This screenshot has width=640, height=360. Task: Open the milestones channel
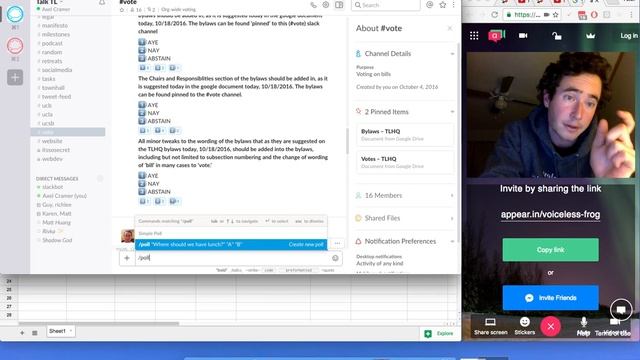coord(56,34)
